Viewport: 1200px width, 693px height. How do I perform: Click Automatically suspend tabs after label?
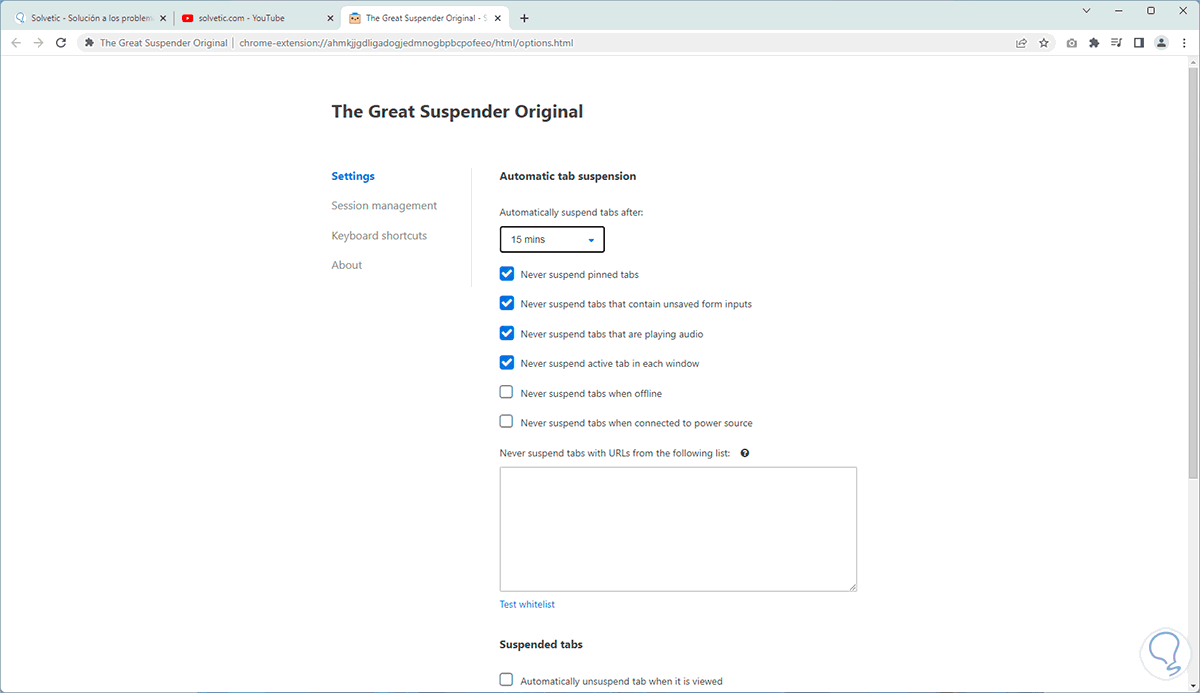(x=571, y=212)
